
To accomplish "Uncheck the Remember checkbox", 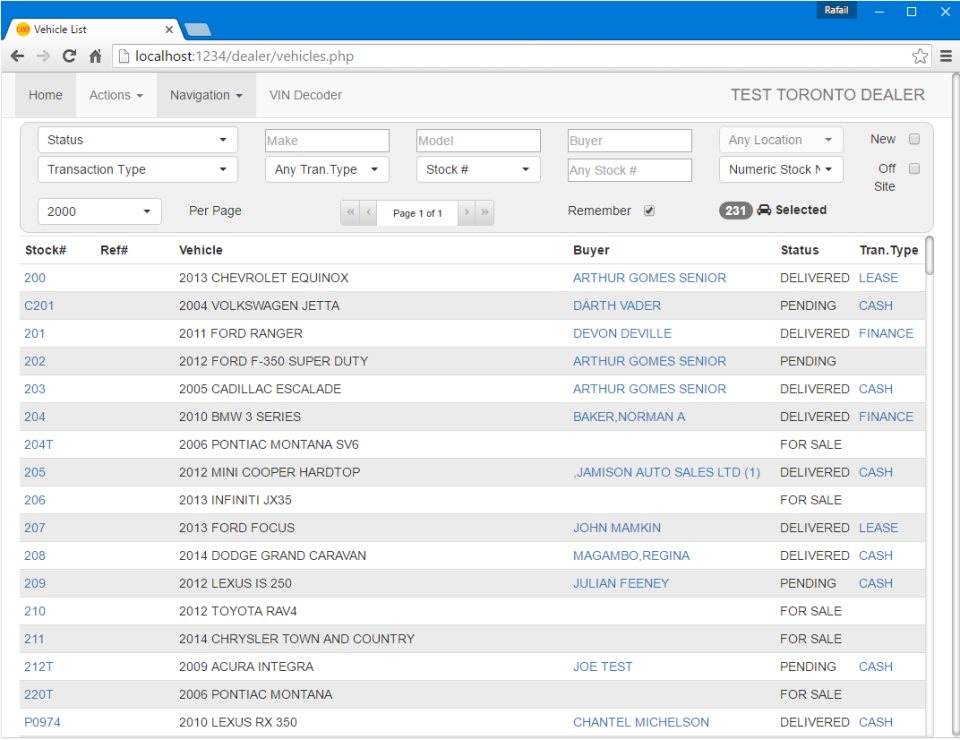I will (649, 211).
